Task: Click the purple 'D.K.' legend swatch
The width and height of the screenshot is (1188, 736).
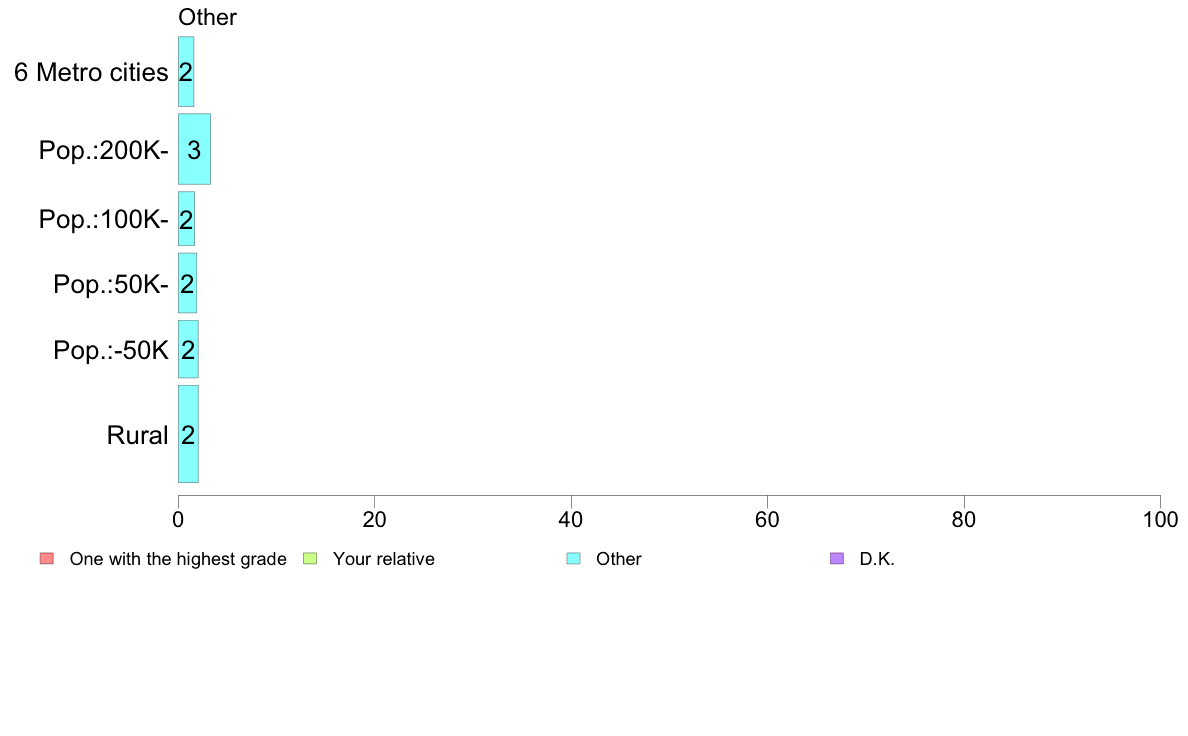Action: point(836,559)
